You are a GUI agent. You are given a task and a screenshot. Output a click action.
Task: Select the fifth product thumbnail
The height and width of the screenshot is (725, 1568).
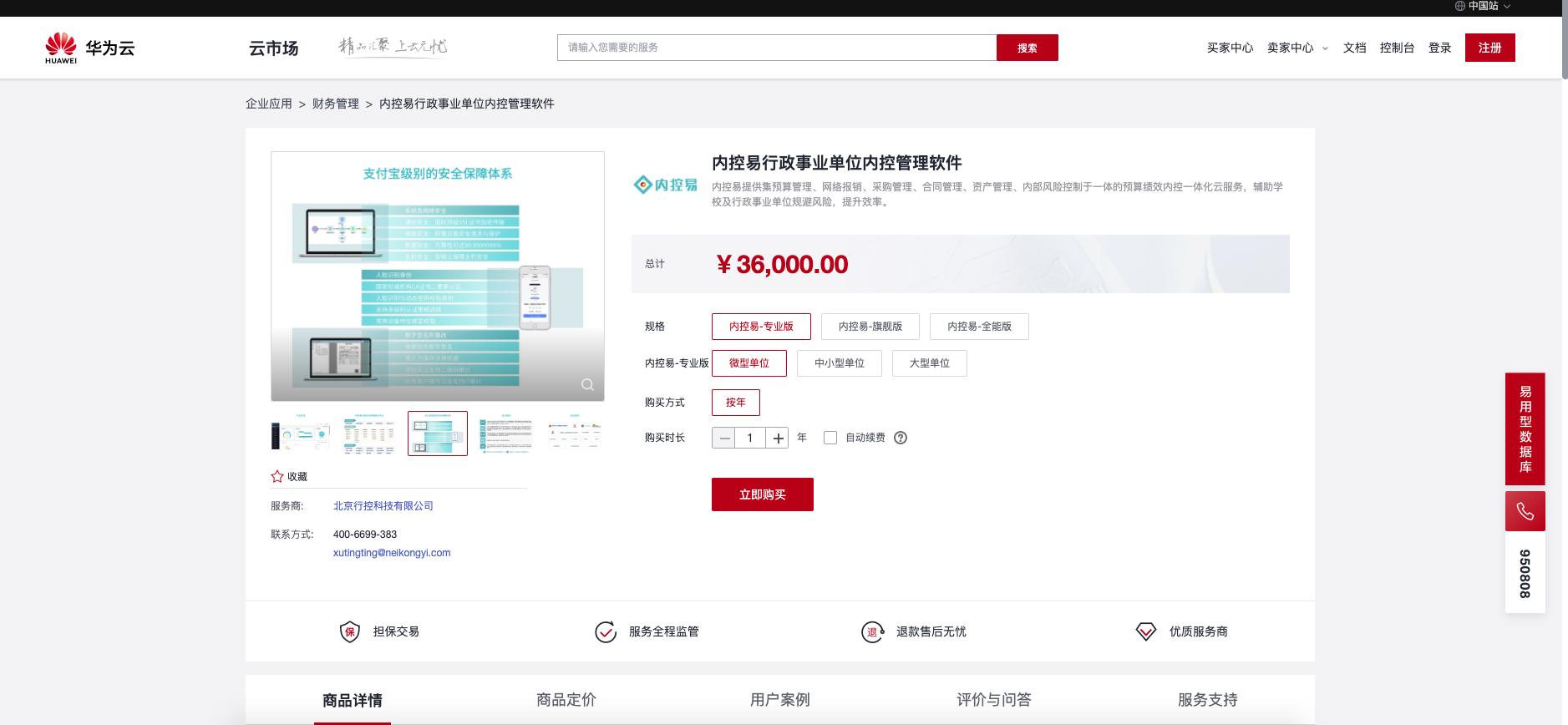(575, 433)
